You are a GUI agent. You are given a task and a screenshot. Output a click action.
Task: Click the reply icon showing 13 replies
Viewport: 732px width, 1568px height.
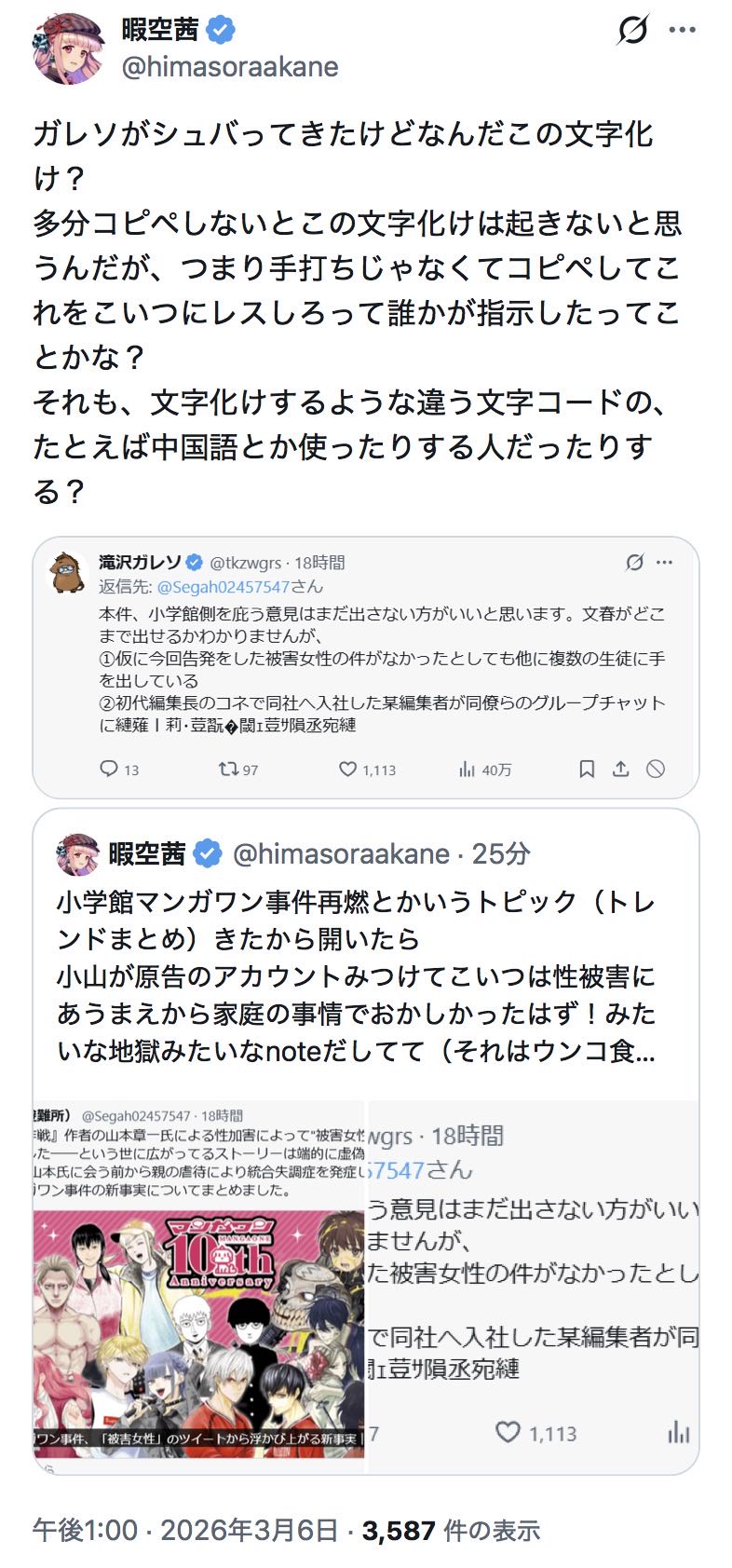[x=109, y=769]
